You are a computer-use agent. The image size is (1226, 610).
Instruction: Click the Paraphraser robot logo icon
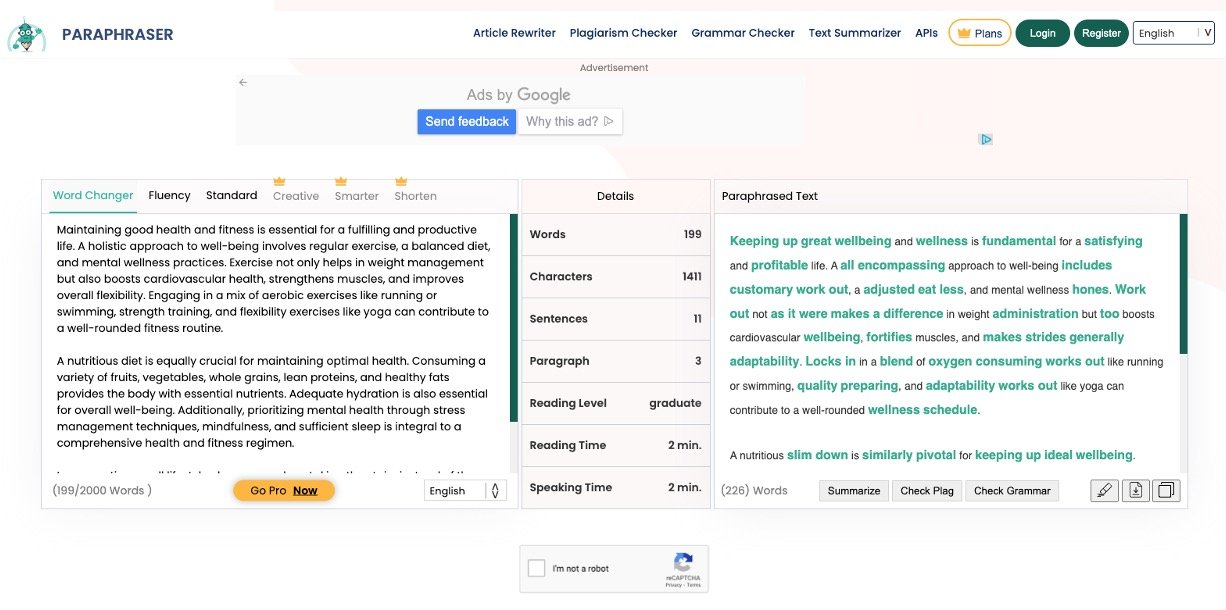(26, 34)
